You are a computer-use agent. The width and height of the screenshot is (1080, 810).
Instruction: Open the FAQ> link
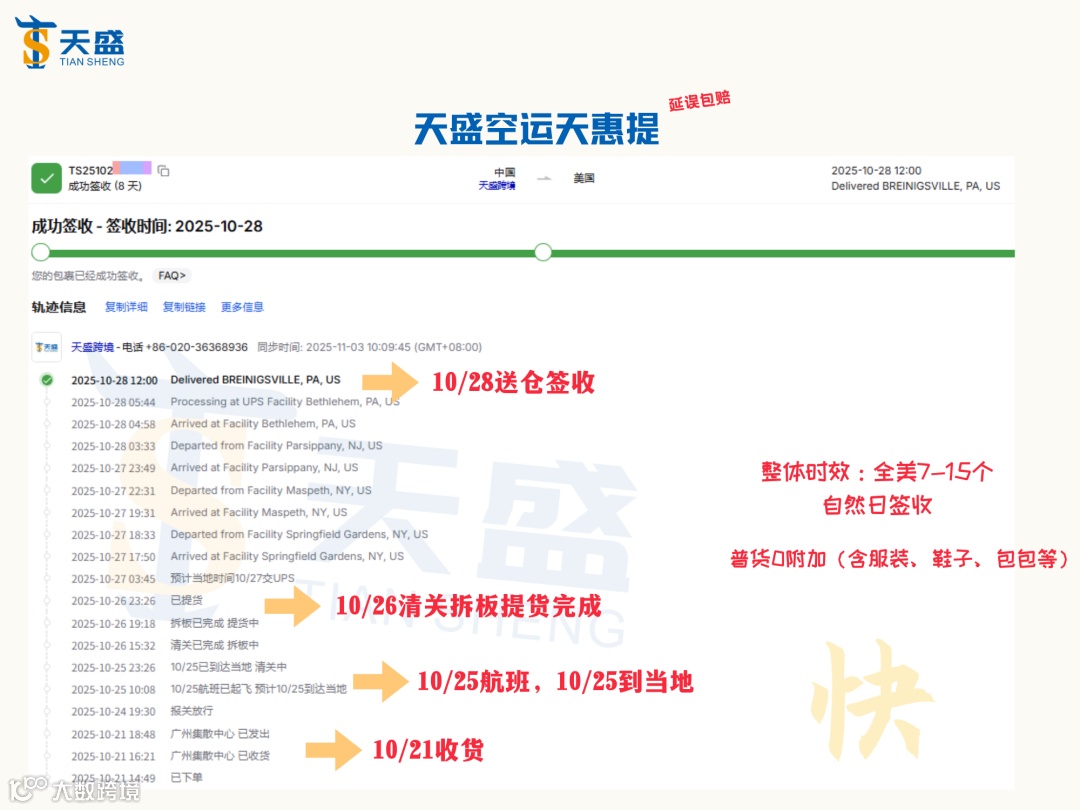pyautogui.click(x=172, y=276)
